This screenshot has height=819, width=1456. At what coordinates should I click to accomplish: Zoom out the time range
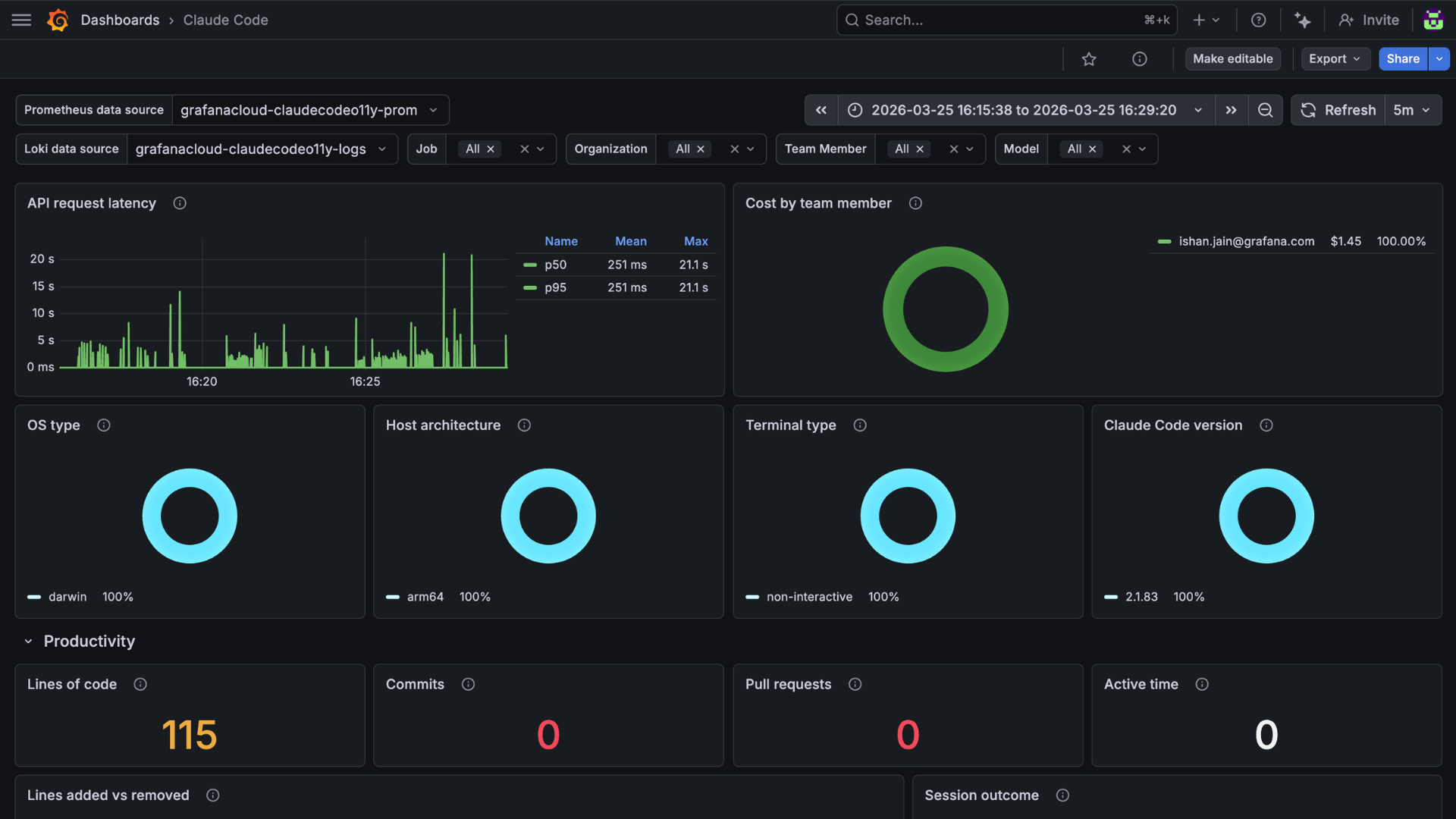1265,110
